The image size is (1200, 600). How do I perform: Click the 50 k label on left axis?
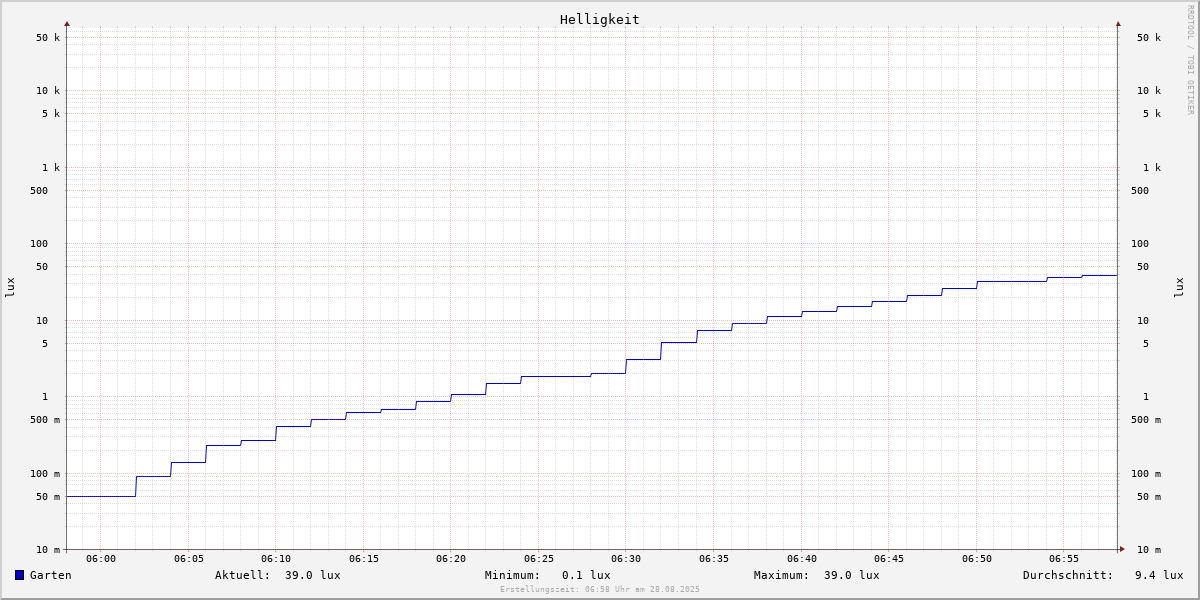coord(48,38)
